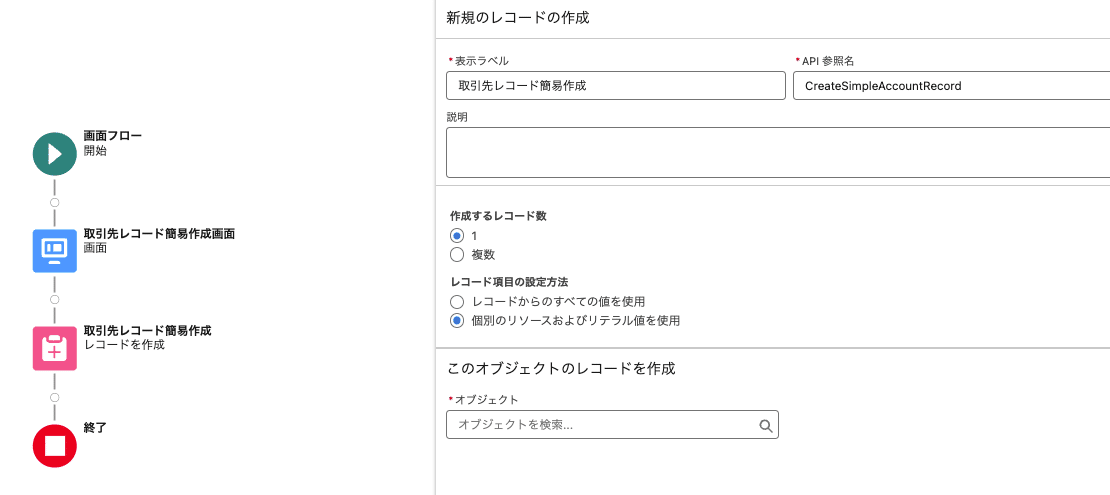Screen dimensions: 1110x495
Task: Click the 画面フロー start label
Action: 113,136
